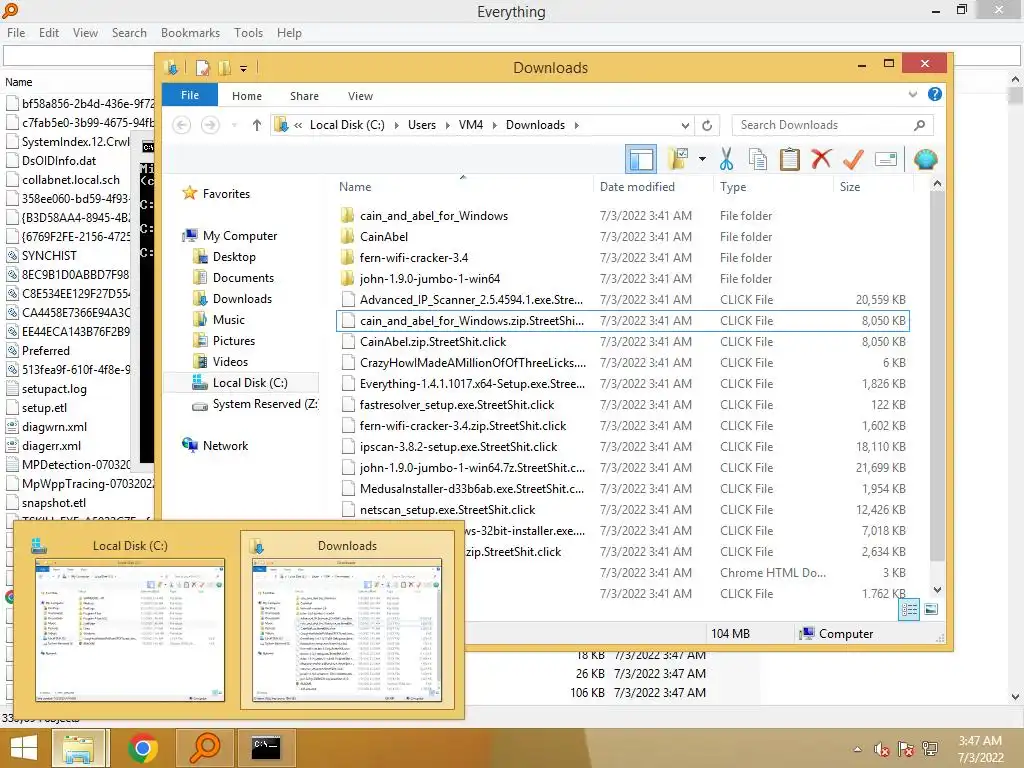This screenshot has width=1024, height=768.
Task: Open the Explorer View ribbon tab
Action: click(x=360, y=96)
